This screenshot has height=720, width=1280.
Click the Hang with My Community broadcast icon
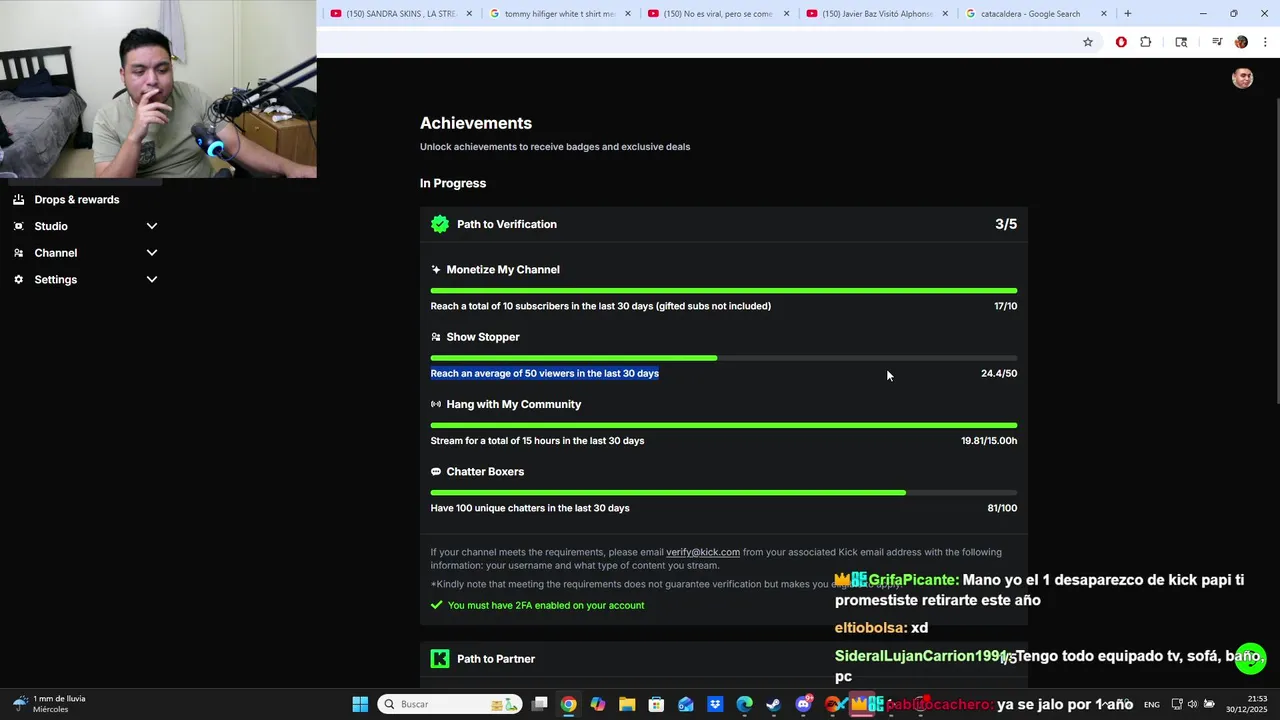436,404
